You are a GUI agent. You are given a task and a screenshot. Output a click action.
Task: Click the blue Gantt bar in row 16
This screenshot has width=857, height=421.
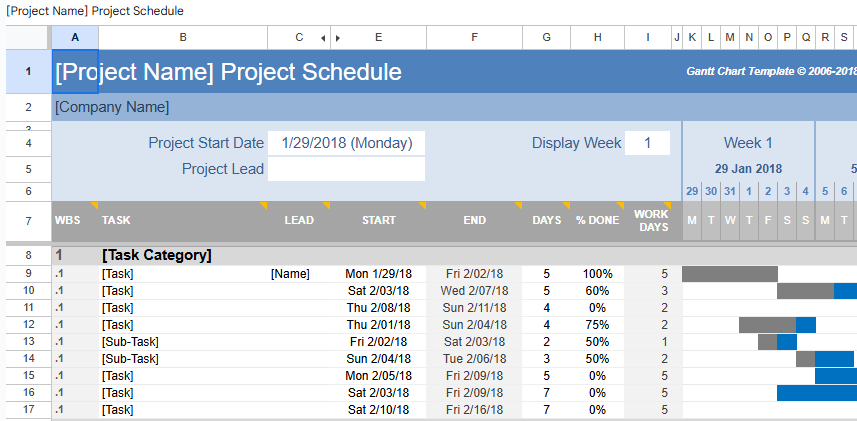coord(816,393)
